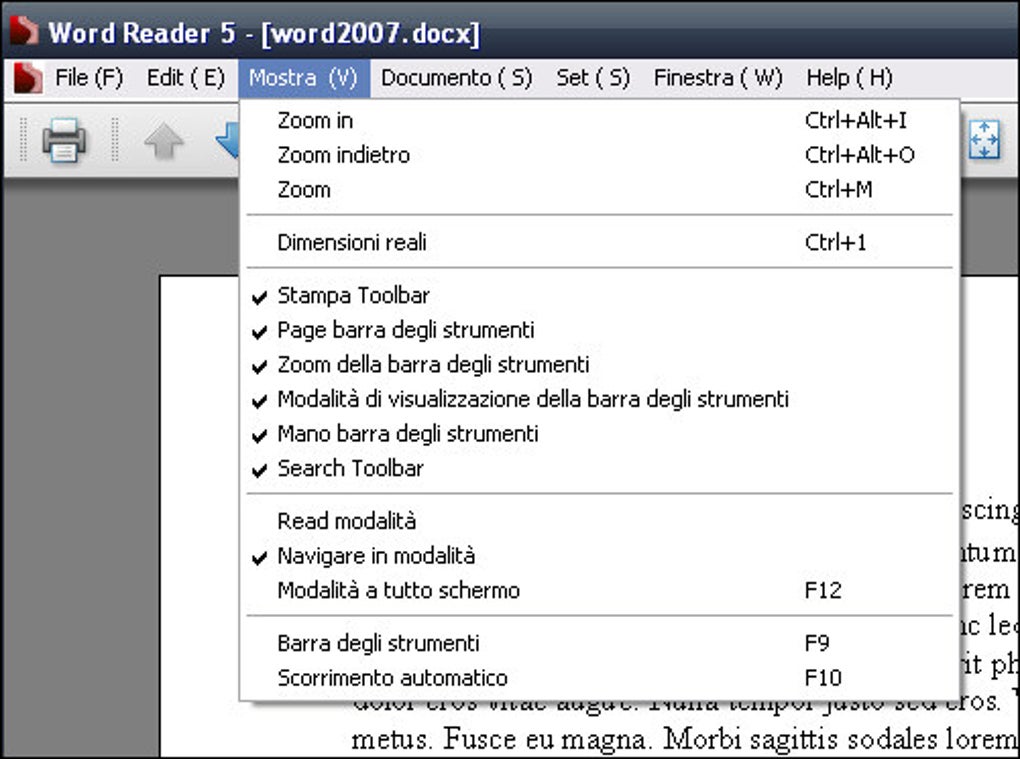The height and width of the screenshot is (759, 1020).
Task: Click the fit-to-window icon at toolbar right
Action: tap(984, 140)
